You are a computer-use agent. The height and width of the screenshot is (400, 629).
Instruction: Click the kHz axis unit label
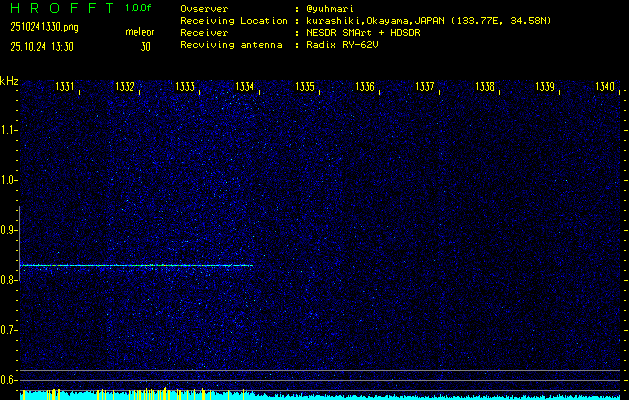(9, 81)
